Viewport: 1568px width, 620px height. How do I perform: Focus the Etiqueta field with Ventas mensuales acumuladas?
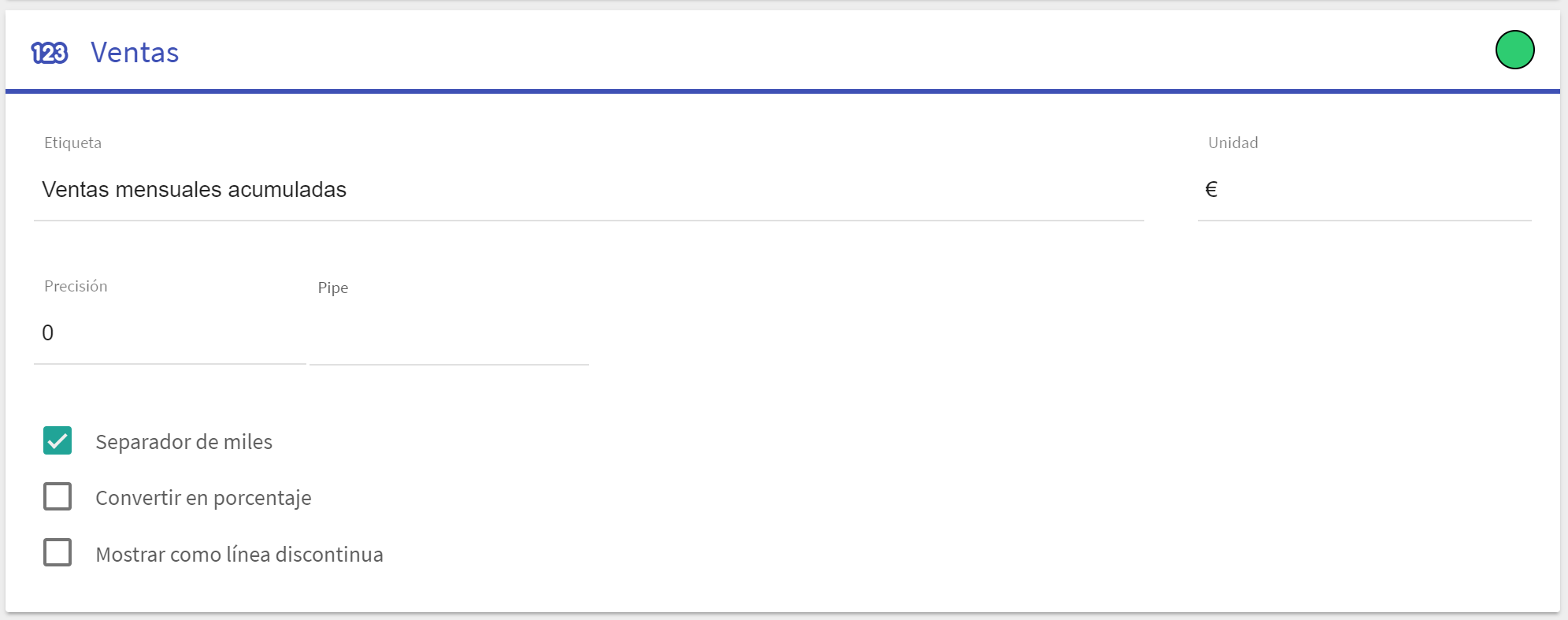pos(588,190)
